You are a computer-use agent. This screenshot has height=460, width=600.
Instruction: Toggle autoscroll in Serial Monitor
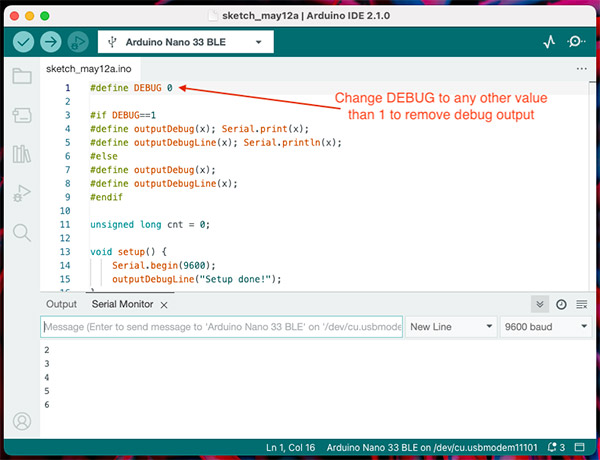(x=540, y=304)
